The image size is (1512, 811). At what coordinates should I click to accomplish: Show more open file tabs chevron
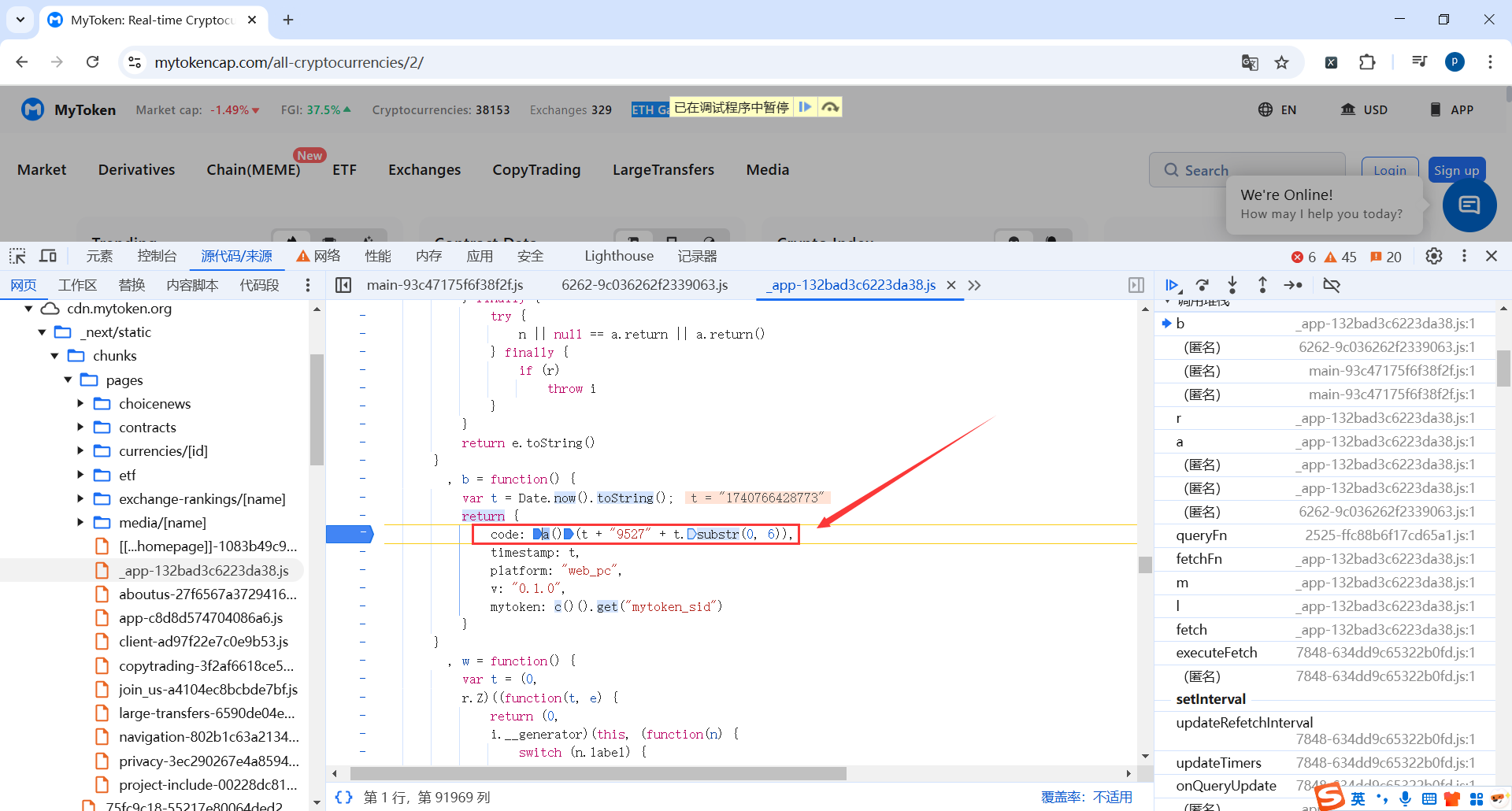pos(975,285)
